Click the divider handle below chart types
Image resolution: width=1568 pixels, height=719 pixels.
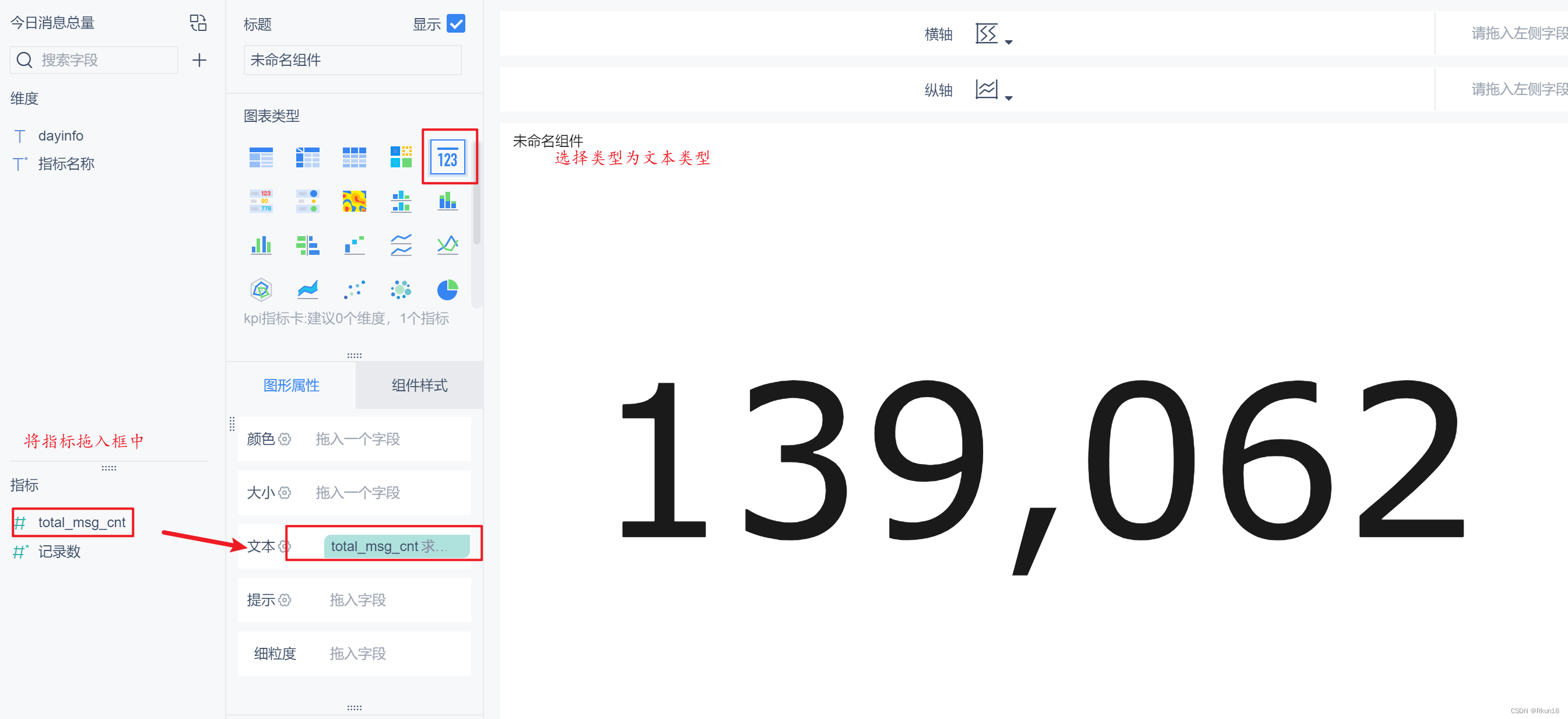pyautogui.click(x=355, y=355)
